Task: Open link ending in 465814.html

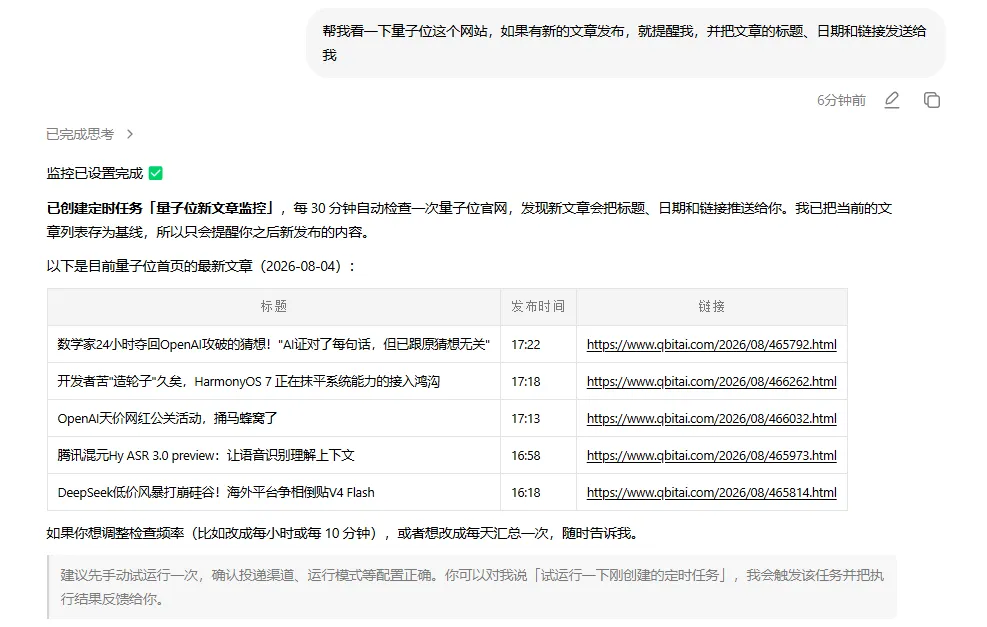Action: tap(711, 492)
